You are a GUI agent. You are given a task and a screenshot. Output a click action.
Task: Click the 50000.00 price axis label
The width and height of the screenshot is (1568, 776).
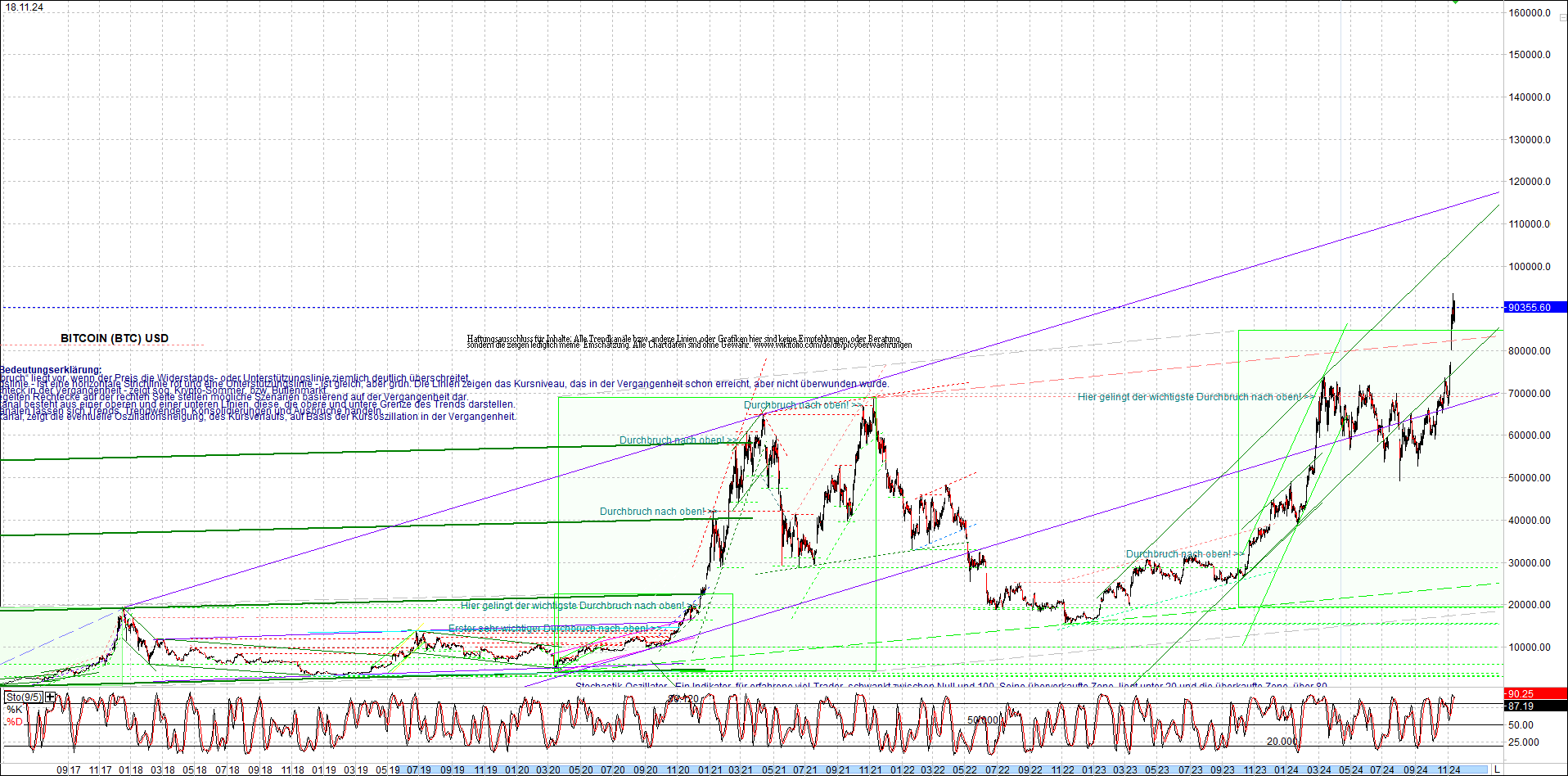[1530, 478]
